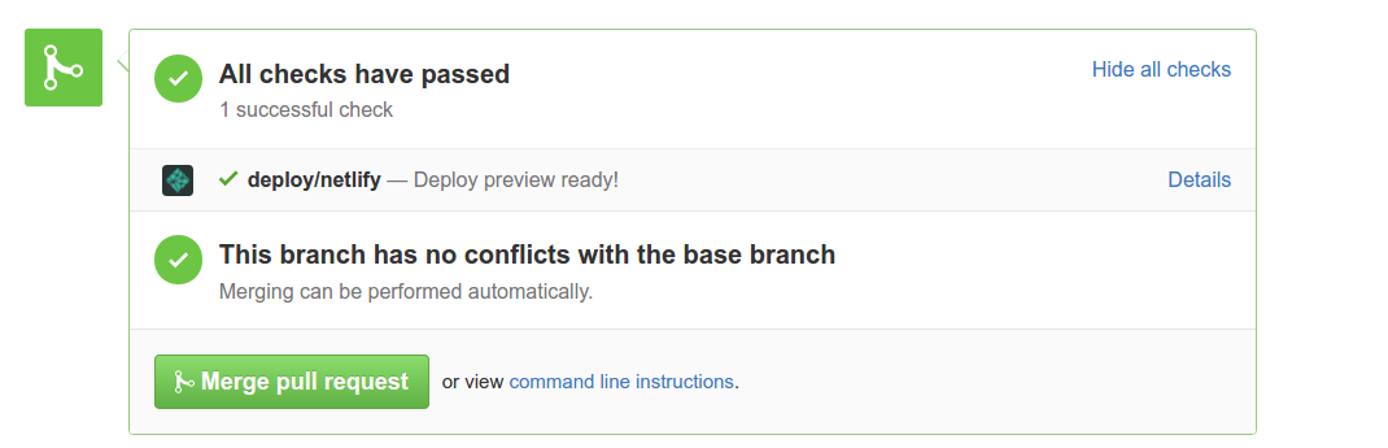Screen dimensions: 1388x448
Task: Click the speech-bubble pointer beside the merge badge
Action: [x=123, y=65]
